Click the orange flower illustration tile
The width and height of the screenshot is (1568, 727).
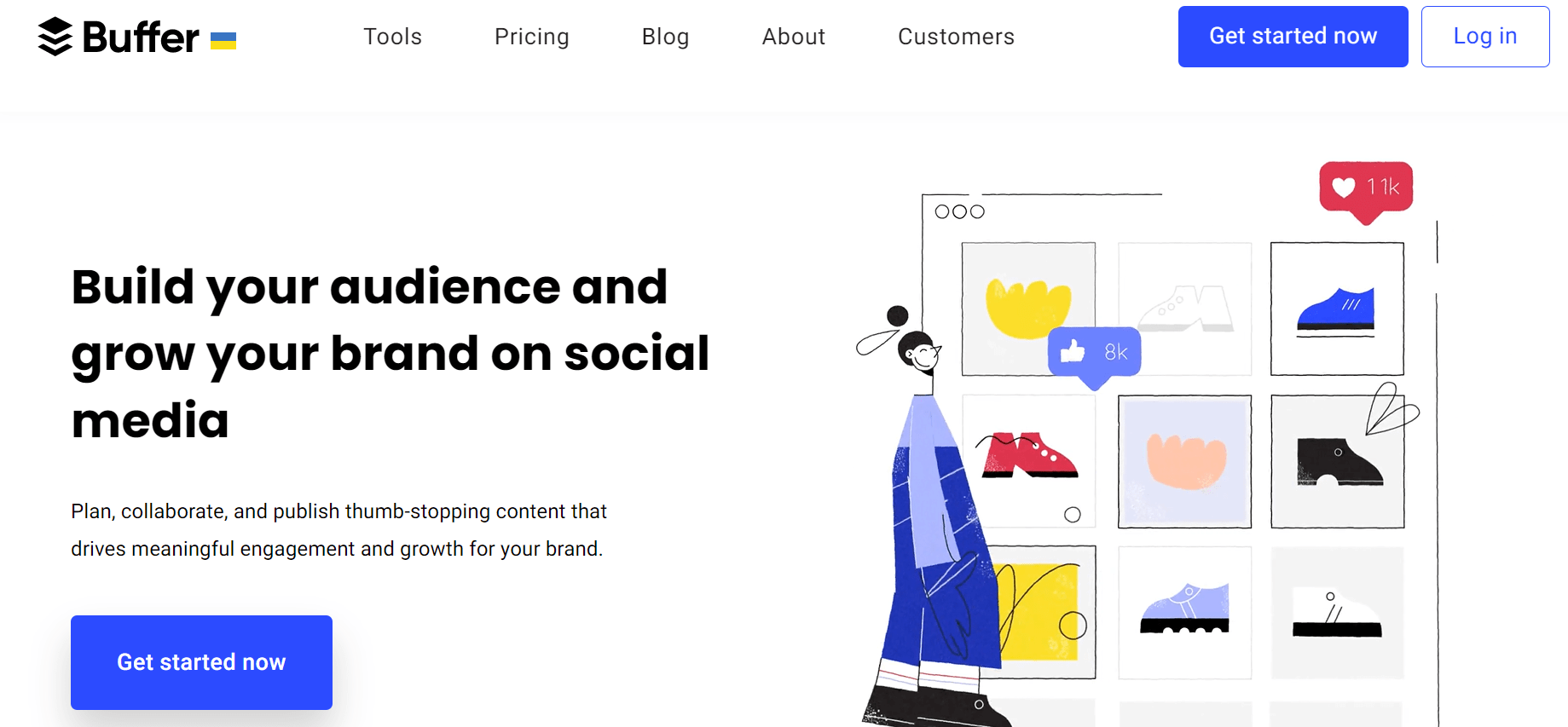click(x=1184, y=460)
